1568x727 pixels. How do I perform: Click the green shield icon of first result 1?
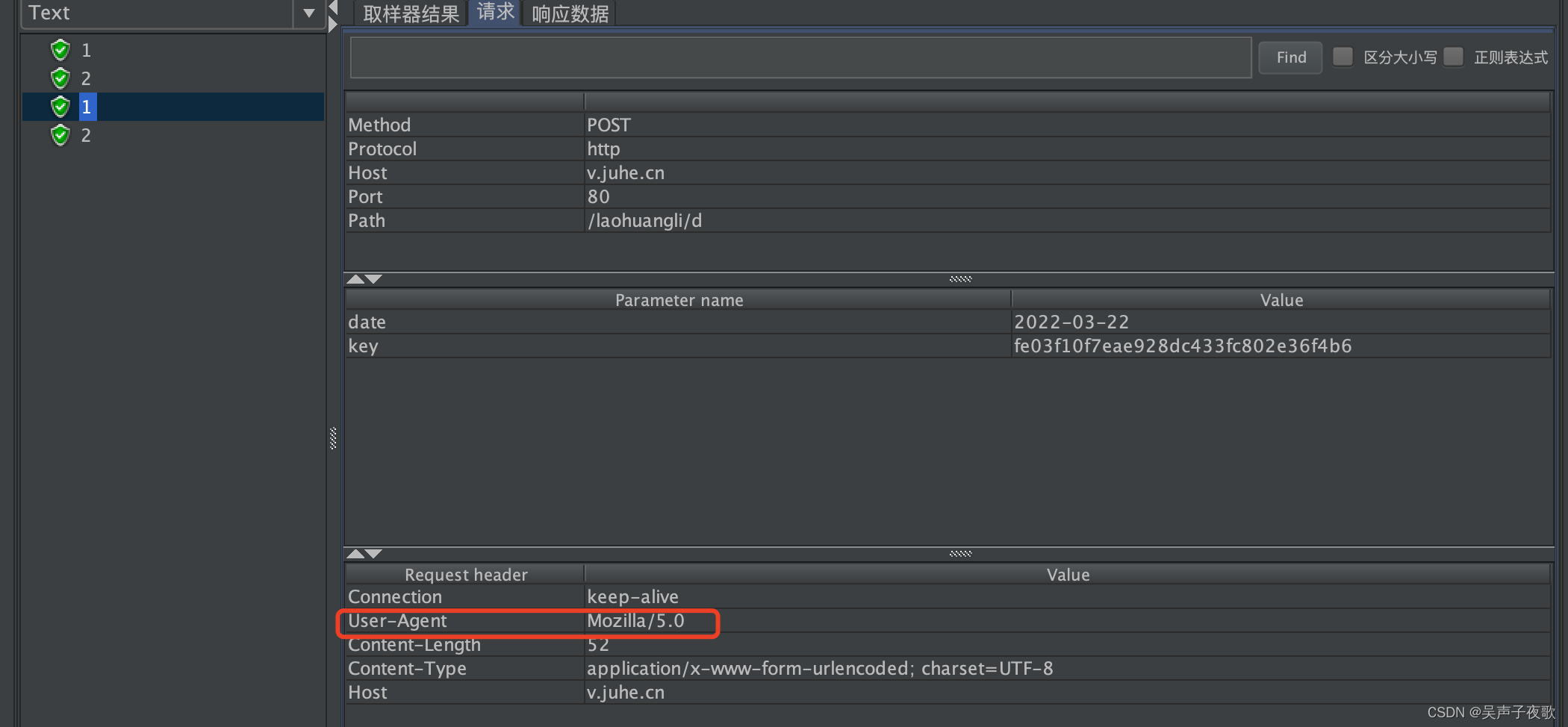click(60, 50)
